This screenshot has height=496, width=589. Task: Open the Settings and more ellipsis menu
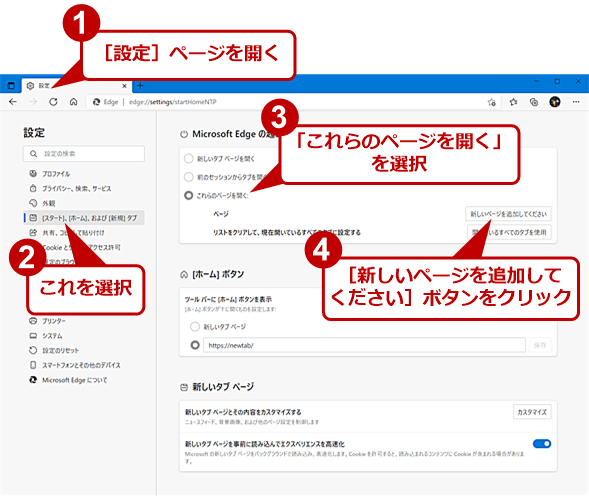(576, 102)
